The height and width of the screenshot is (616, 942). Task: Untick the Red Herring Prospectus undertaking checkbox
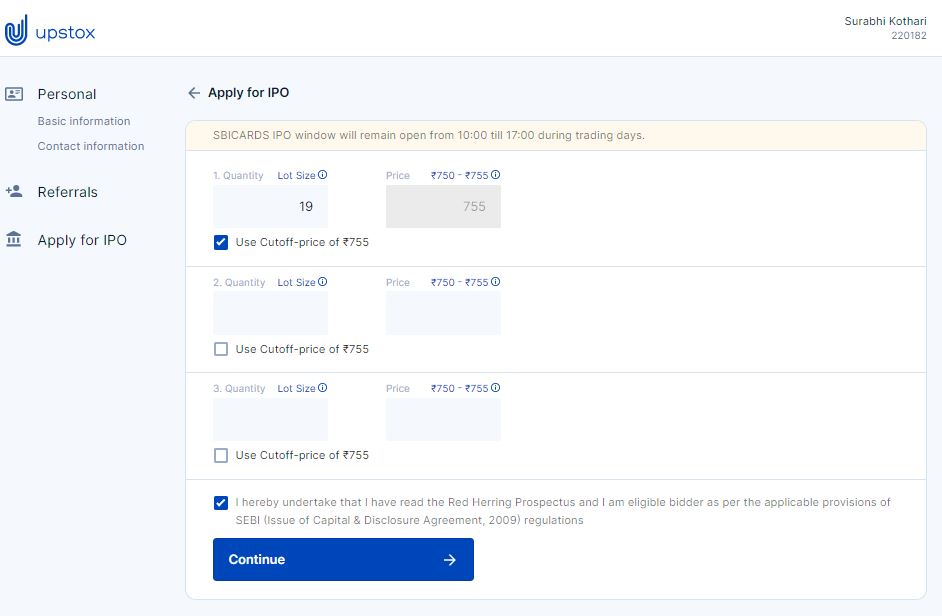click(221, 503)
